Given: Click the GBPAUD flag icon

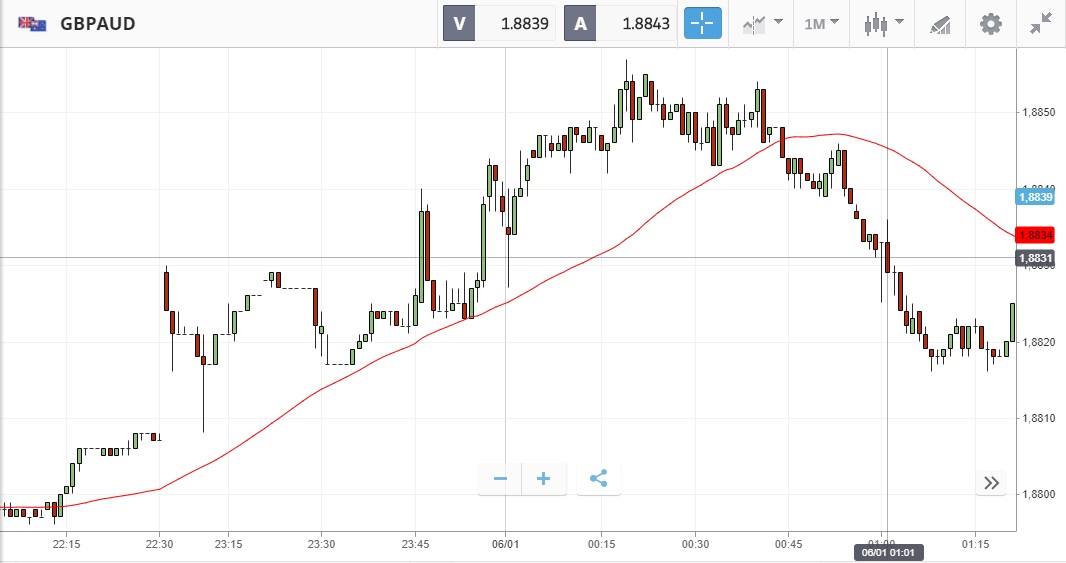Looking at the screenshot, I should click(32, 23).
